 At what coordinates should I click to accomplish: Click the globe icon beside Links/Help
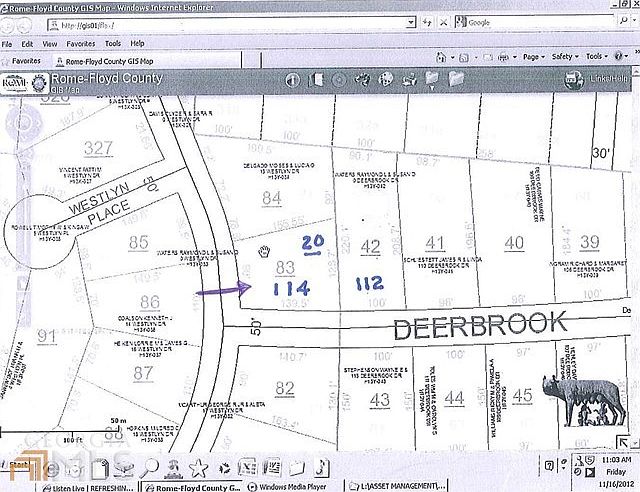tap(570, 78)
